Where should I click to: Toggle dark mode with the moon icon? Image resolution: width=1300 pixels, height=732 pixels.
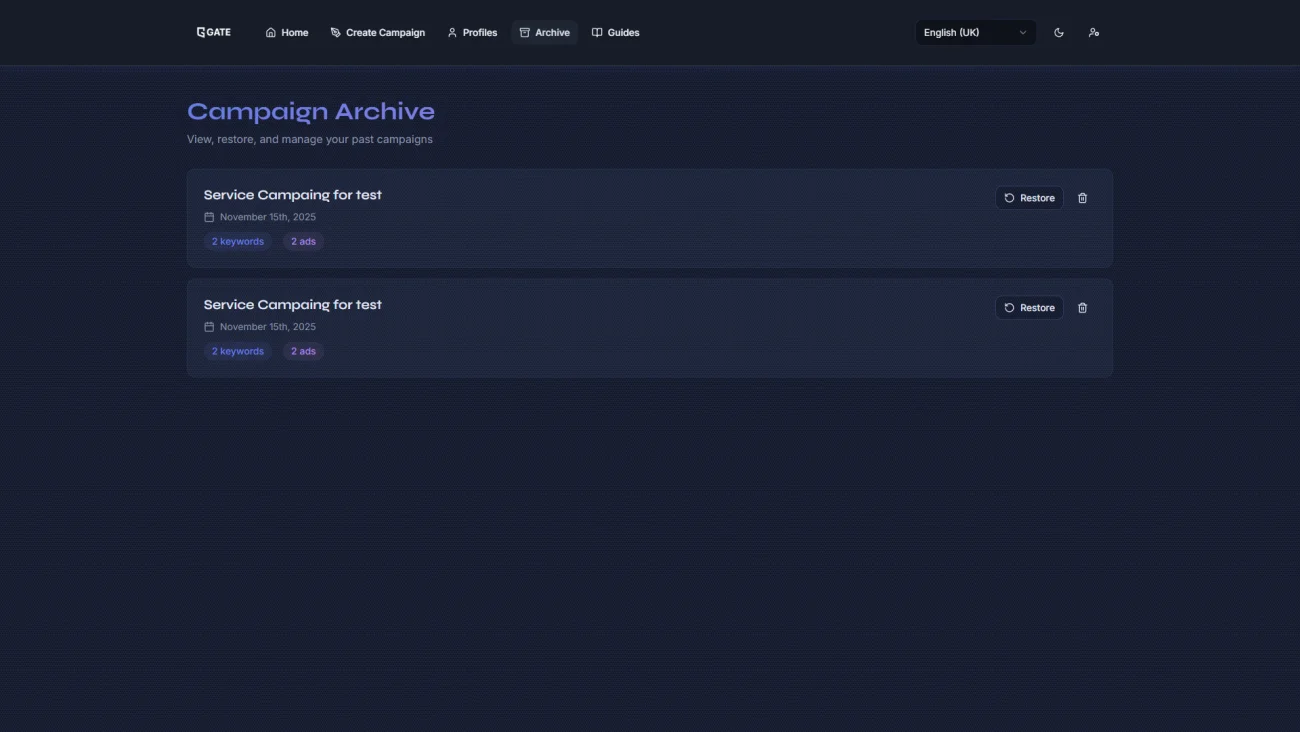pos(1058,32)
